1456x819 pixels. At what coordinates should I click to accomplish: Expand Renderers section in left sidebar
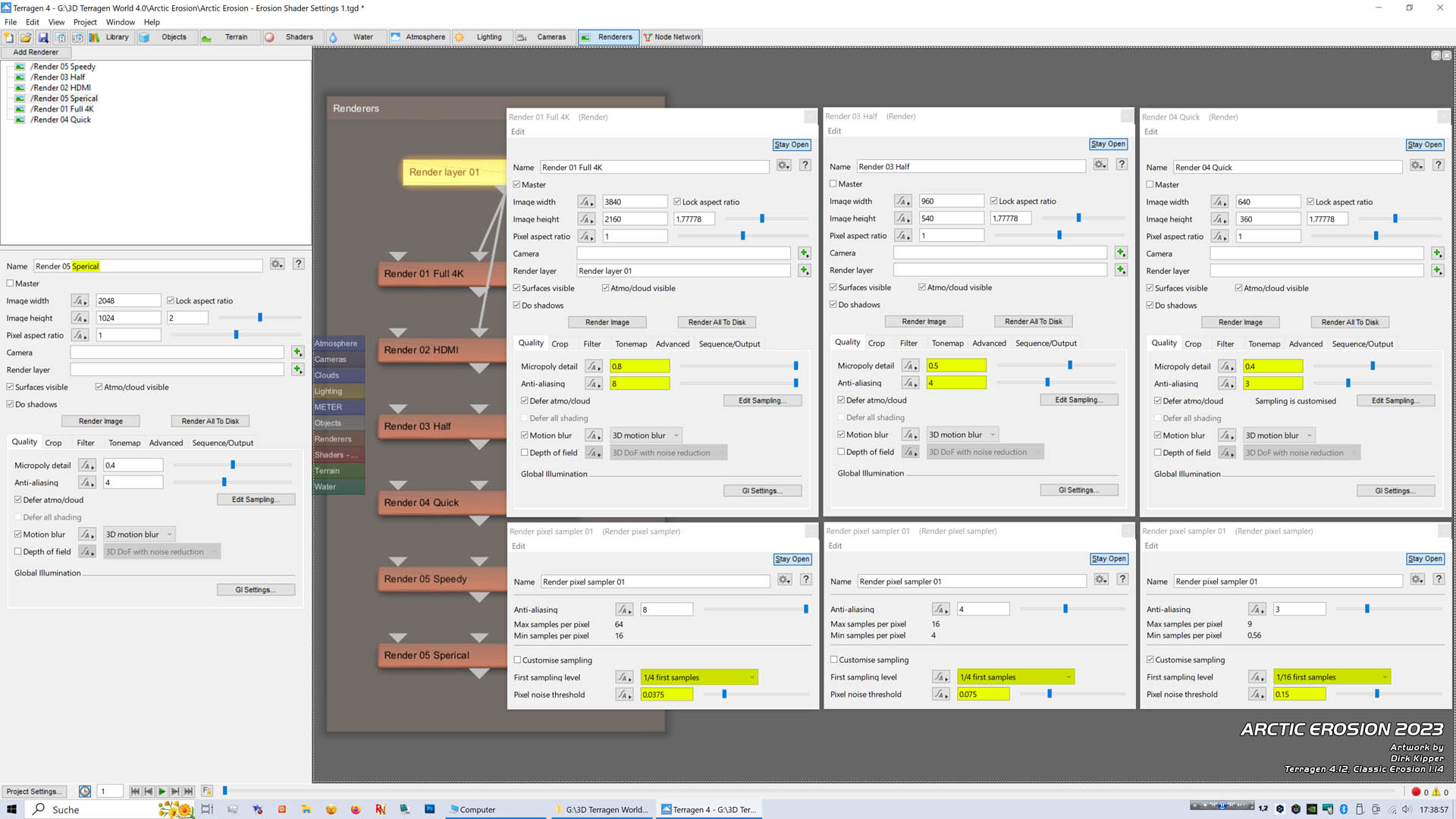[334, 438]
